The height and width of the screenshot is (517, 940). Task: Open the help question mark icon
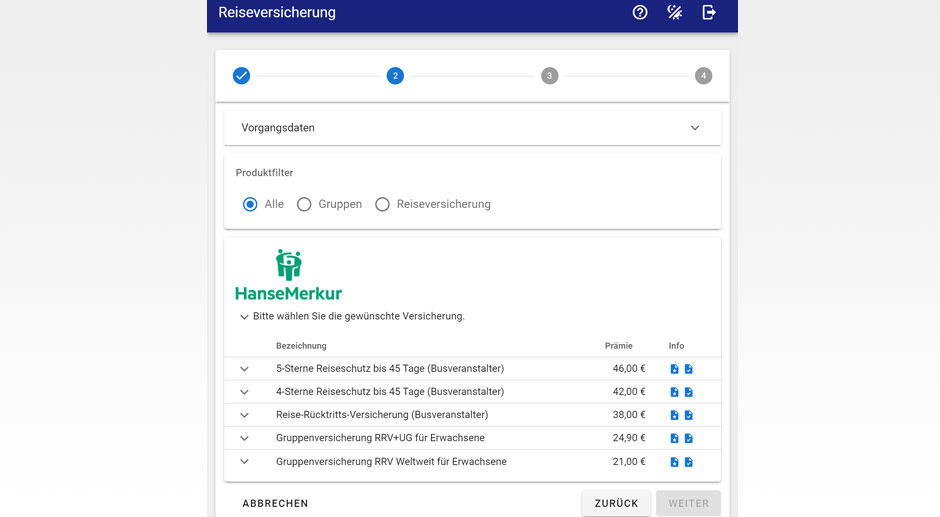click(640, 13)
